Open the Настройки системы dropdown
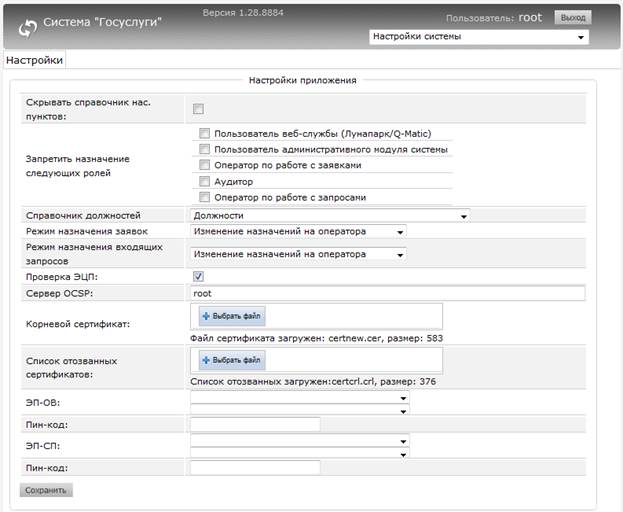 pyautogui.click(x=479, y=37)
